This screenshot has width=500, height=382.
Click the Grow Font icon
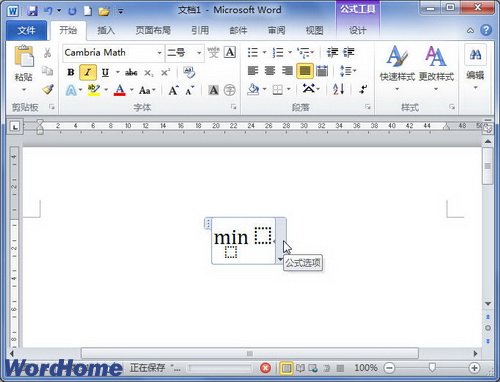[x=173, y=90]
